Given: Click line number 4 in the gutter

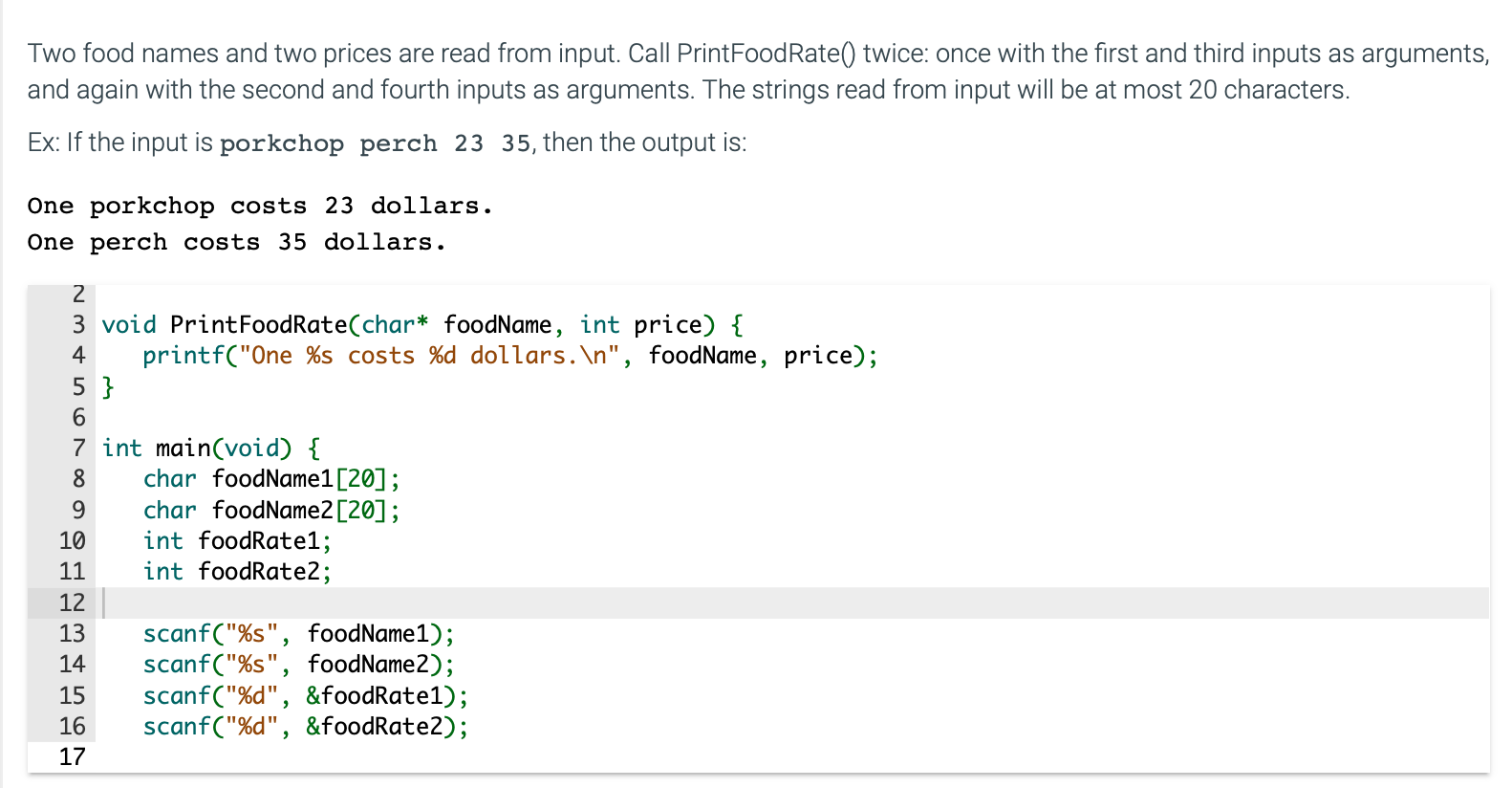Looking at the screenshot, I should [78, 356].
